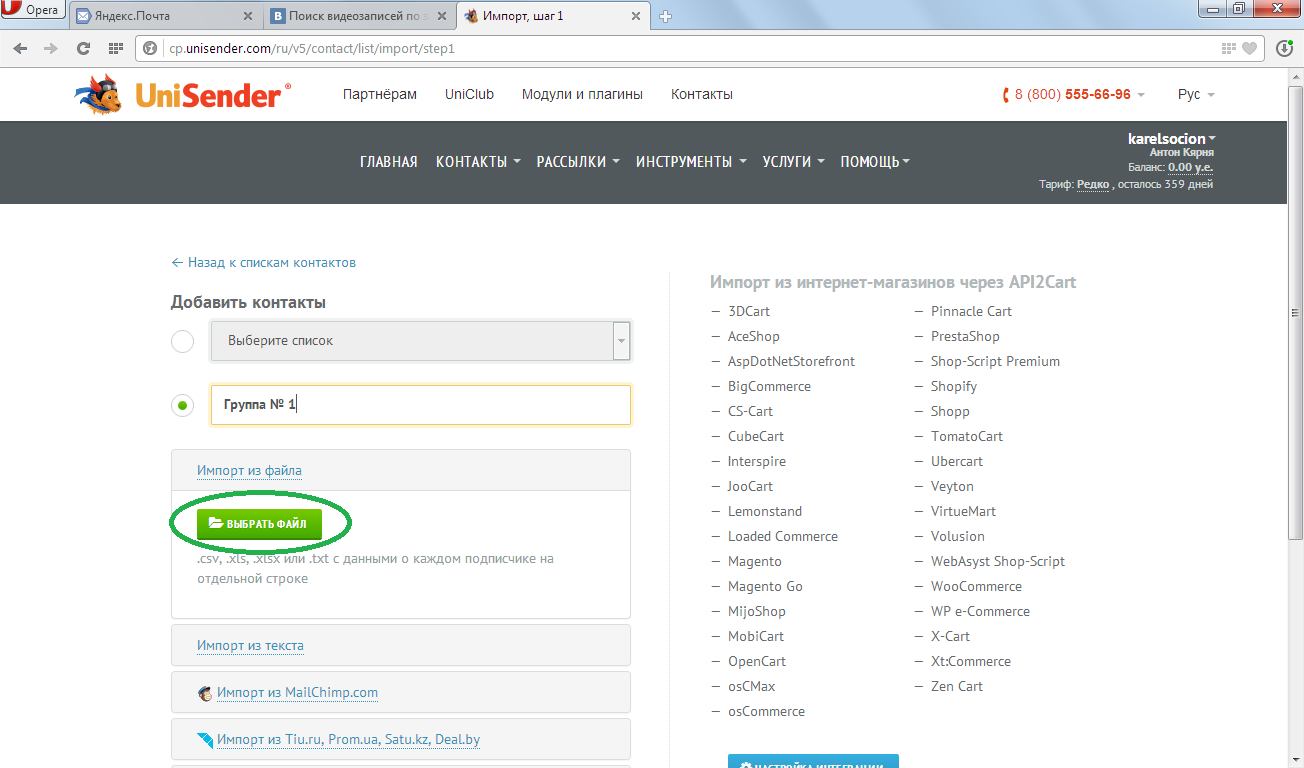Screen dimensions: 1304x768
Task: Click the PrestaShop link
Action: tap(965, 336)
